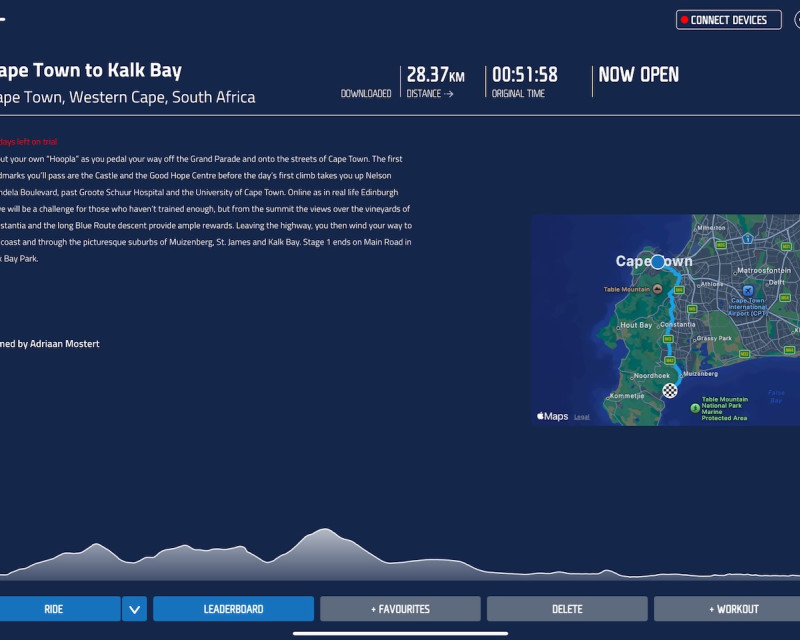Click the Hout Bay label on the map
The image size is (800, 640).
tap(636, 325)
